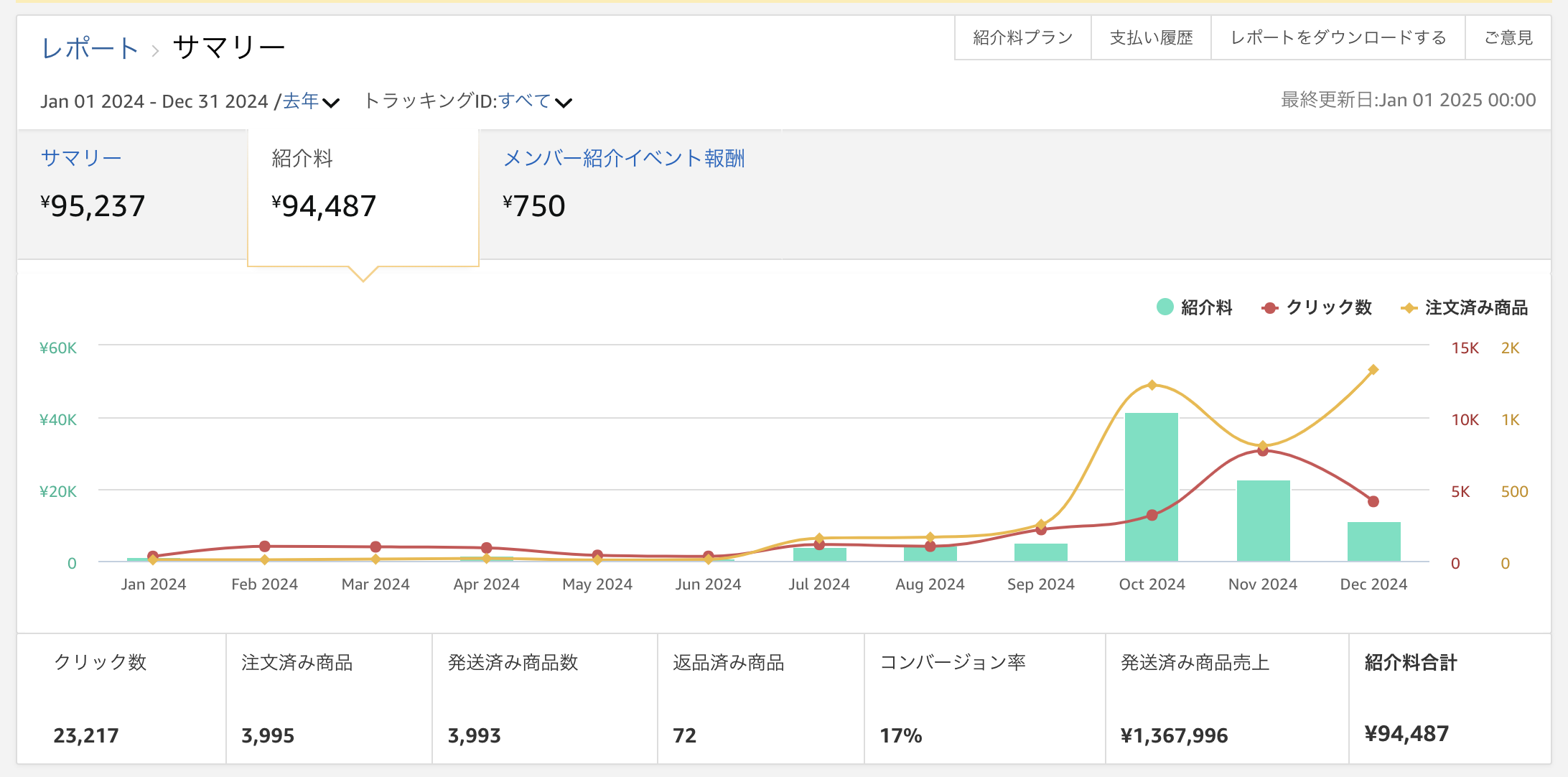Click Dec 2024 yellow orders data point
The height and width of the screenshot is (777, 1568).
click(1373, 370)
